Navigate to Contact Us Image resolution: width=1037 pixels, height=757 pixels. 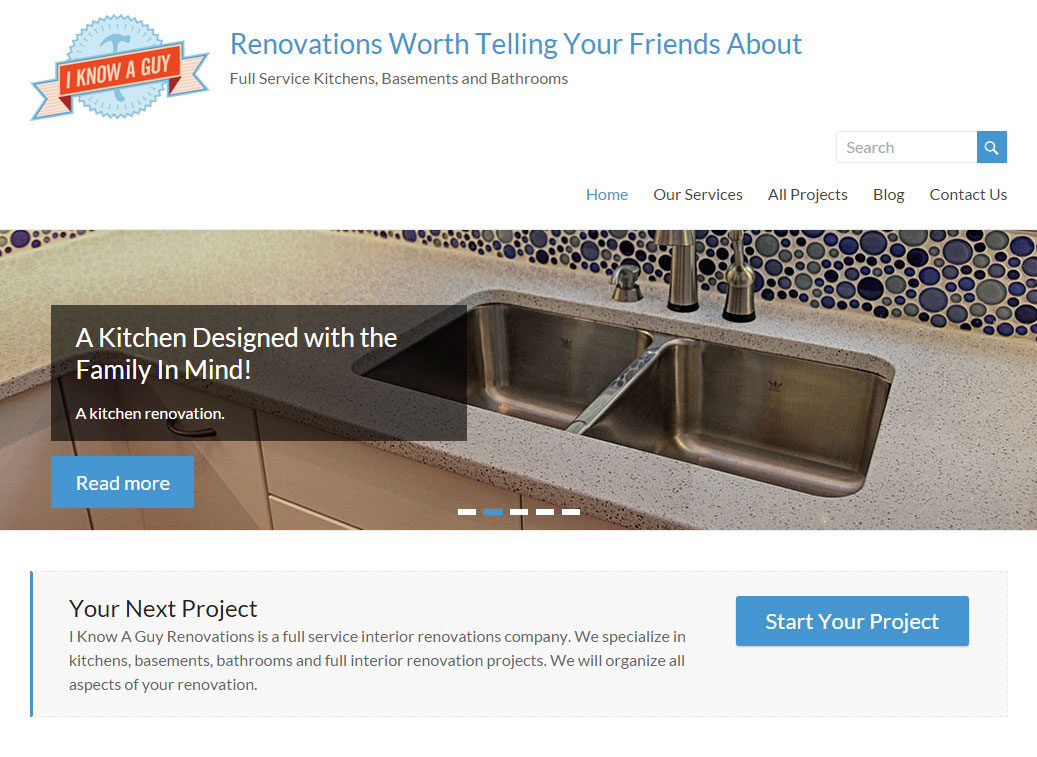[968, 195]
